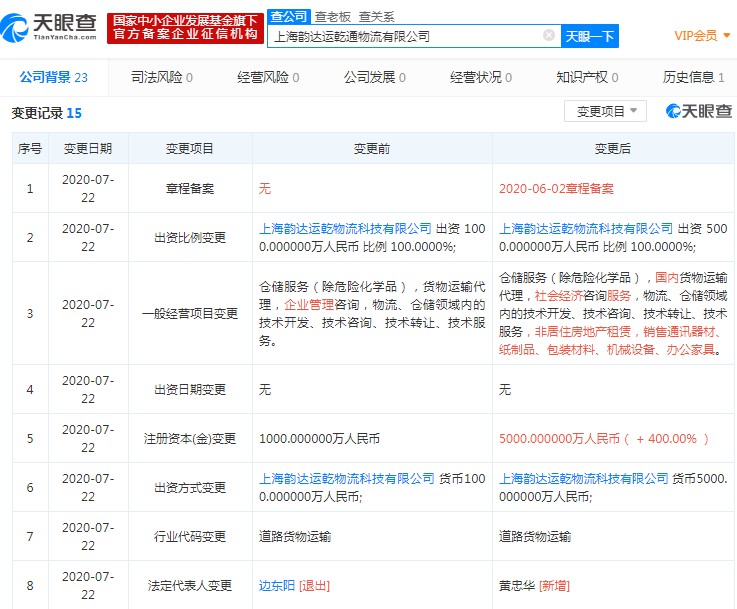
Task: Click the 变更后 column header
Action: [612, 148]
